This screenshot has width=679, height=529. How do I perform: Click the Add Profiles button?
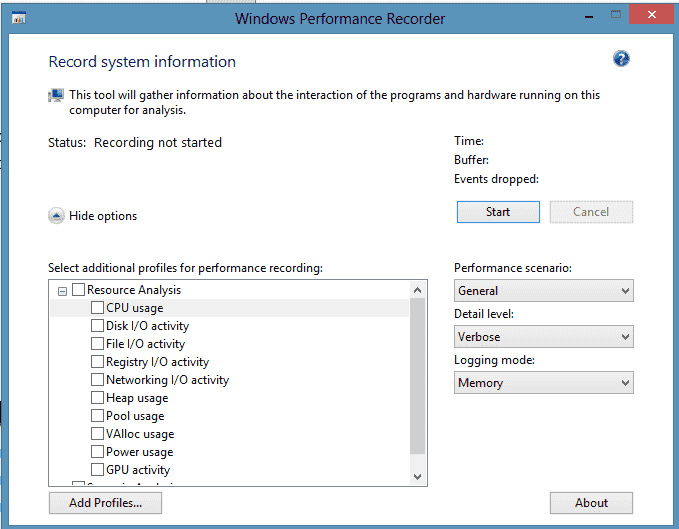tap(105, 503)
